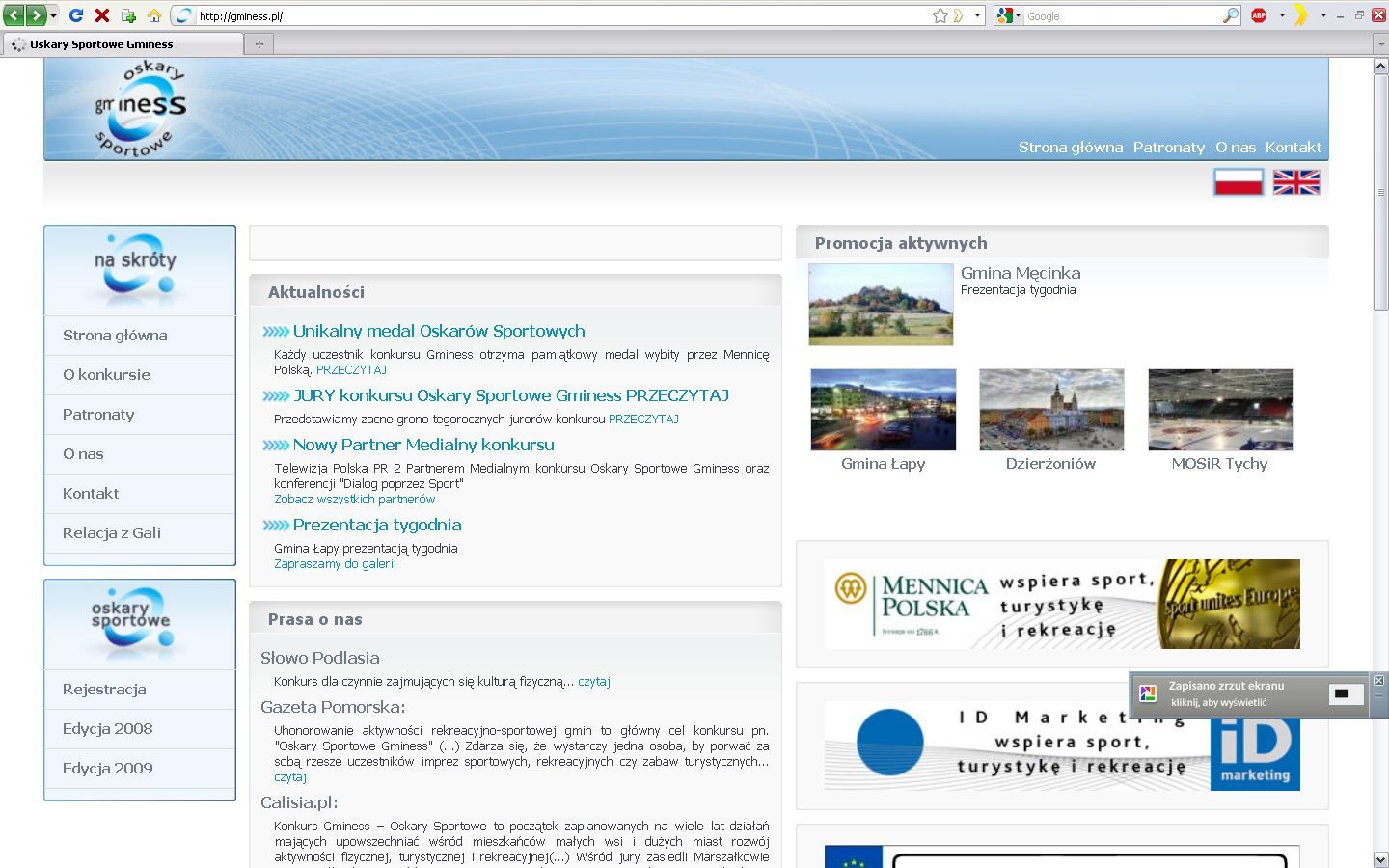The image size is (1389, 868).
Task: Click the home icon in the toolbar
Action: 153,15
